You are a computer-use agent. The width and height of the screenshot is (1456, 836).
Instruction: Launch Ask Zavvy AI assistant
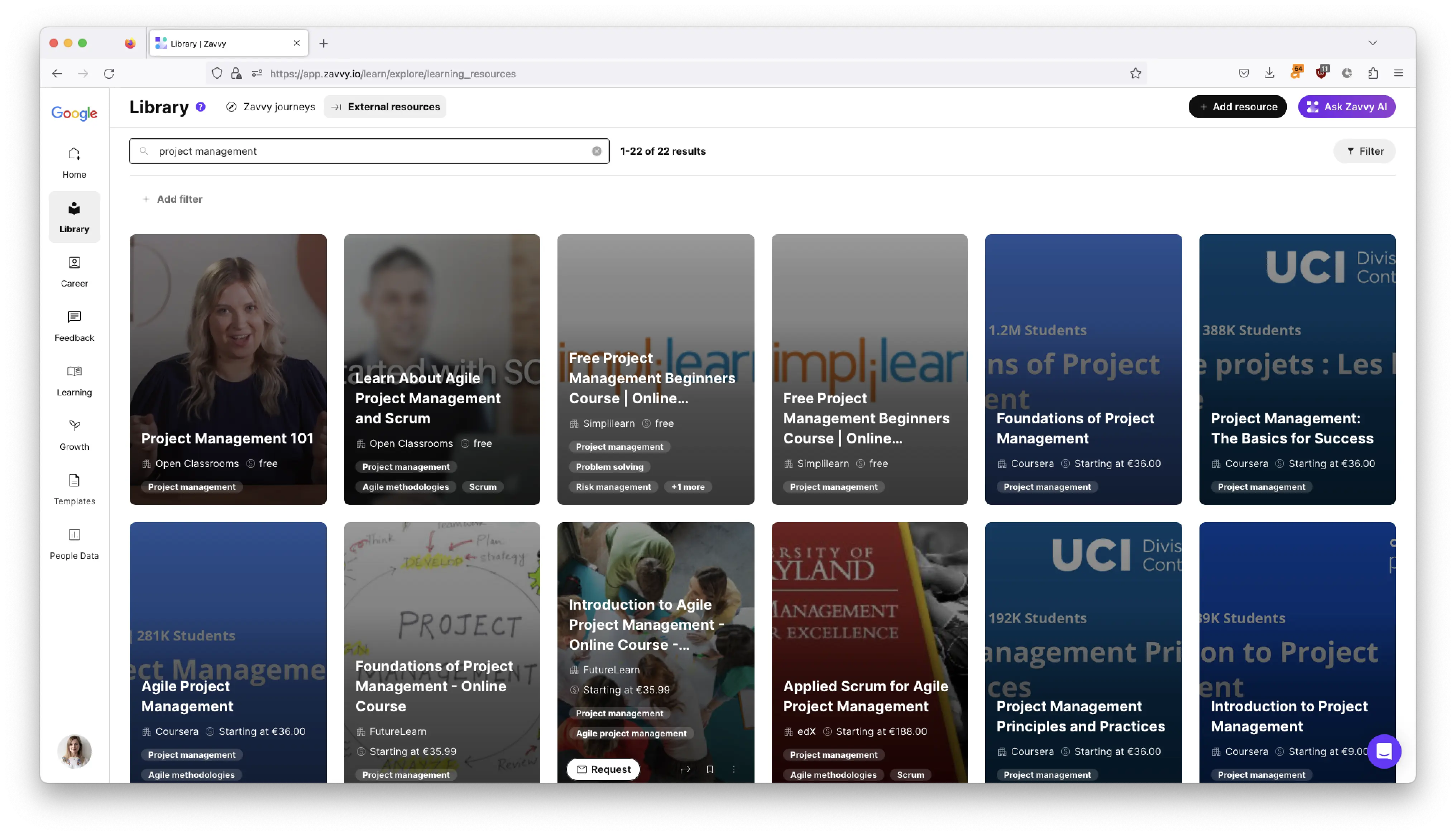(1346, 107)
